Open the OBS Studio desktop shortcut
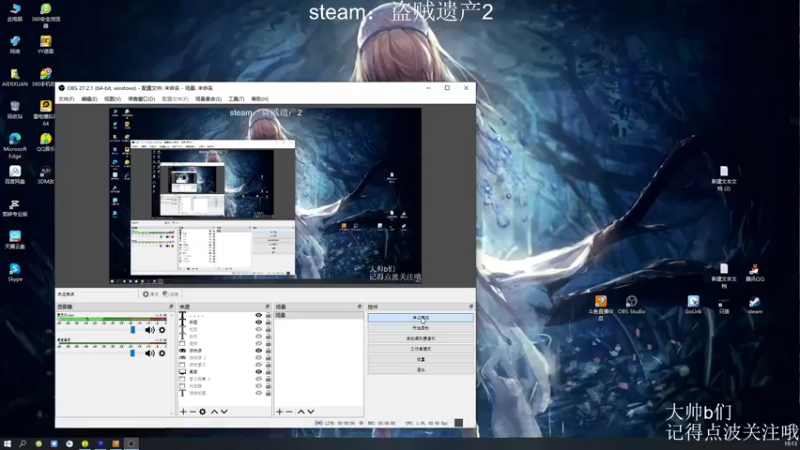 tap(631, 305)
